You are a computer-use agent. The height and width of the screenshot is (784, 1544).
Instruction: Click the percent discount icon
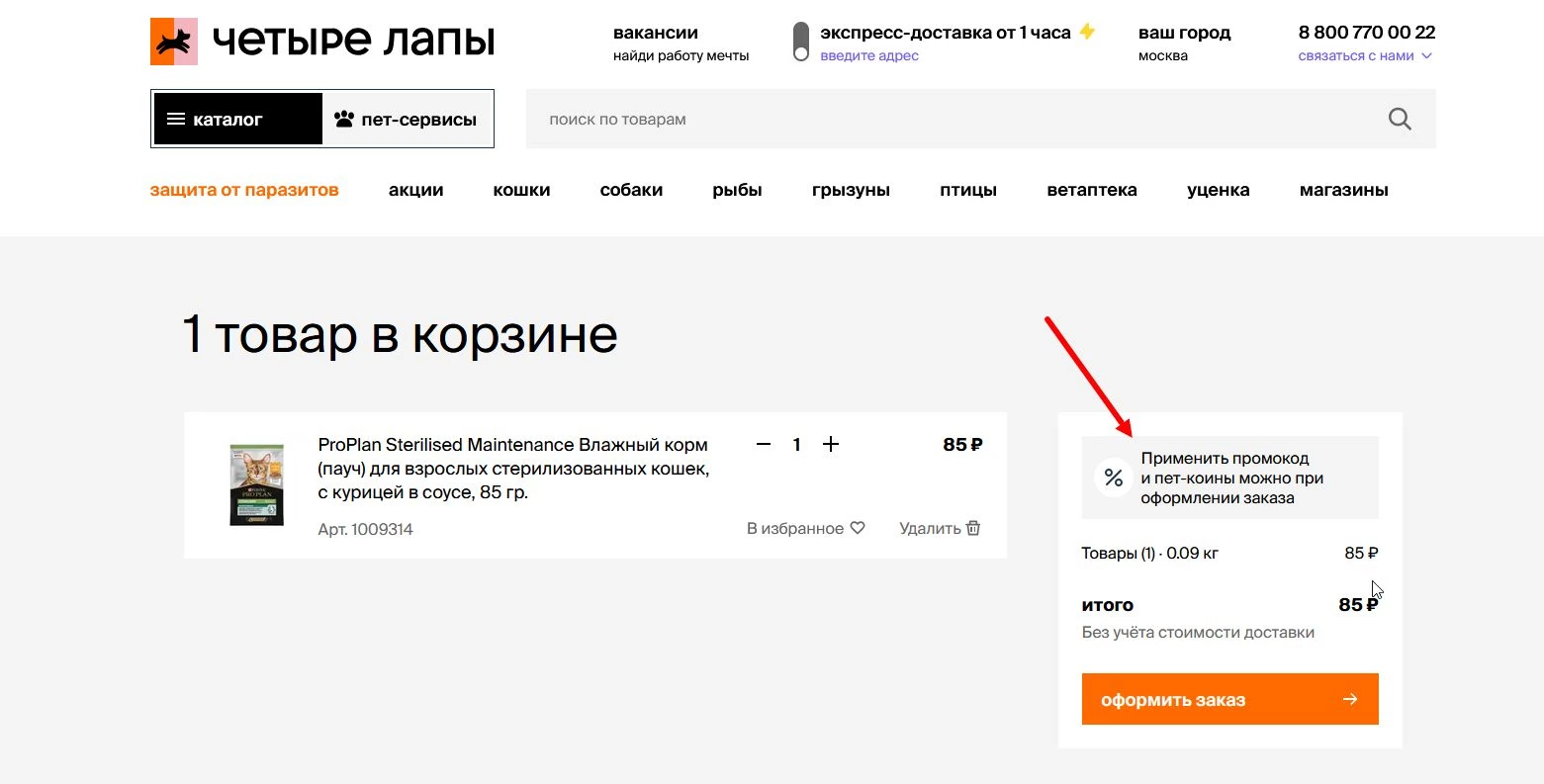click(1113, 478)
